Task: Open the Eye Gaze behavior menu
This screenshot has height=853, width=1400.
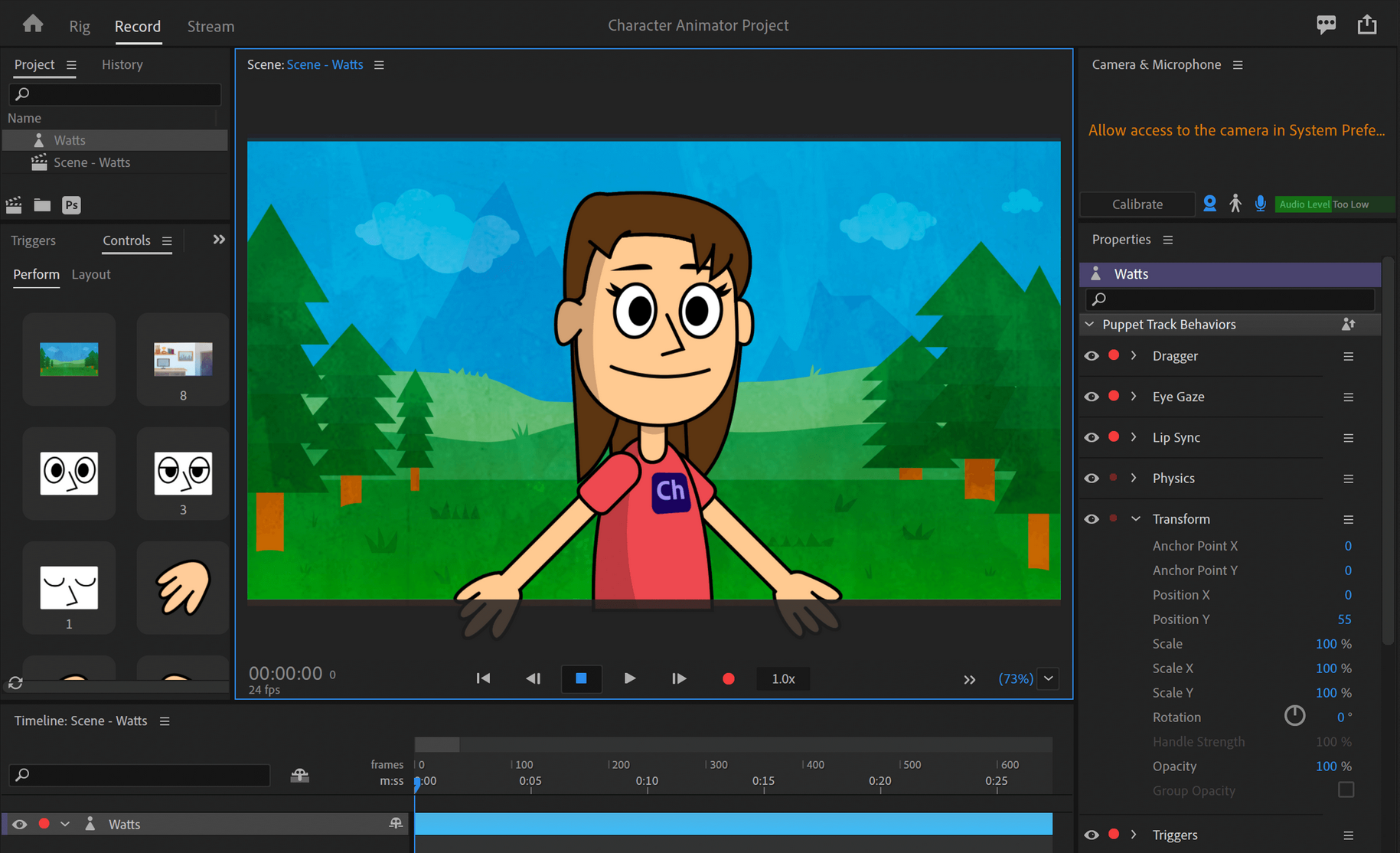Action: pyautogui.click(x=1349, y=397)
